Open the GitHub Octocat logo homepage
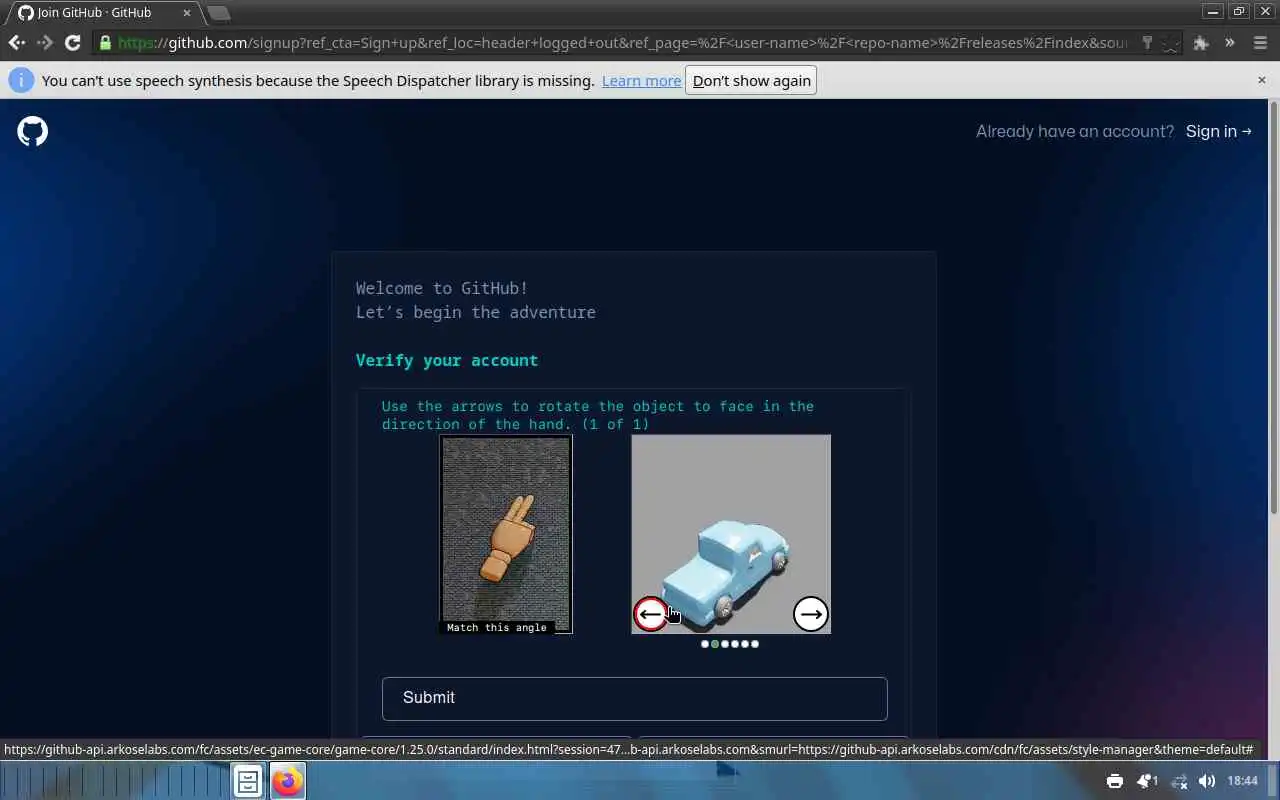 [33, 131]
